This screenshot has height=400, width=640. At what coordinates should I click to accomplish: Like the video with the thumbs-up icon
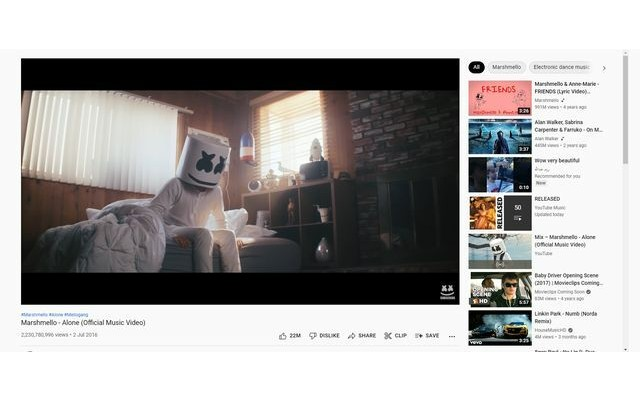click(x=283, y=336)
